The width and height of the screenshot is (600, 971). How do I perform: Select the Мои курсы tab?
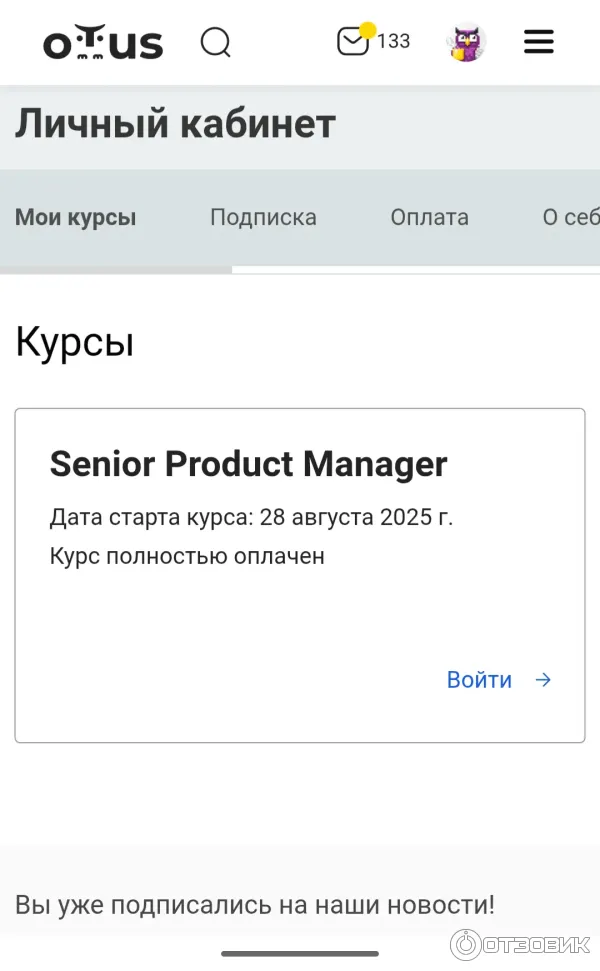pyautogui.click(x=76, y=218)
